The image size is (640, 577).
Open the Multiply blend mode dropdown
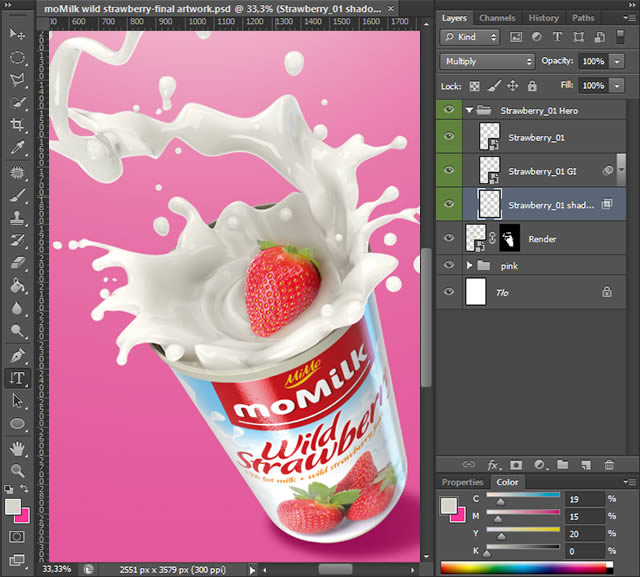point(487,61)
